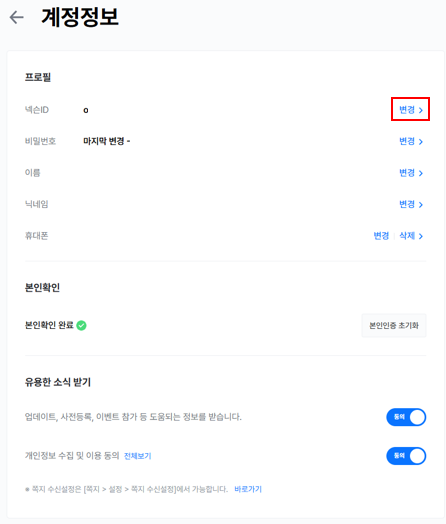Click the 계정정보 page title
The width and height of the screenshot is (446, 524).
pyautogui.click(x=80, y=17)
